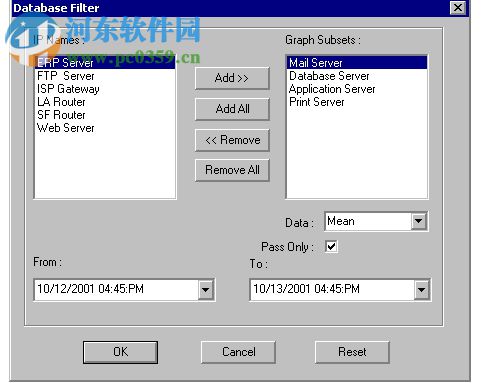
Task: Choose Application Server in Graph Subsets
Action: (357, 89)
